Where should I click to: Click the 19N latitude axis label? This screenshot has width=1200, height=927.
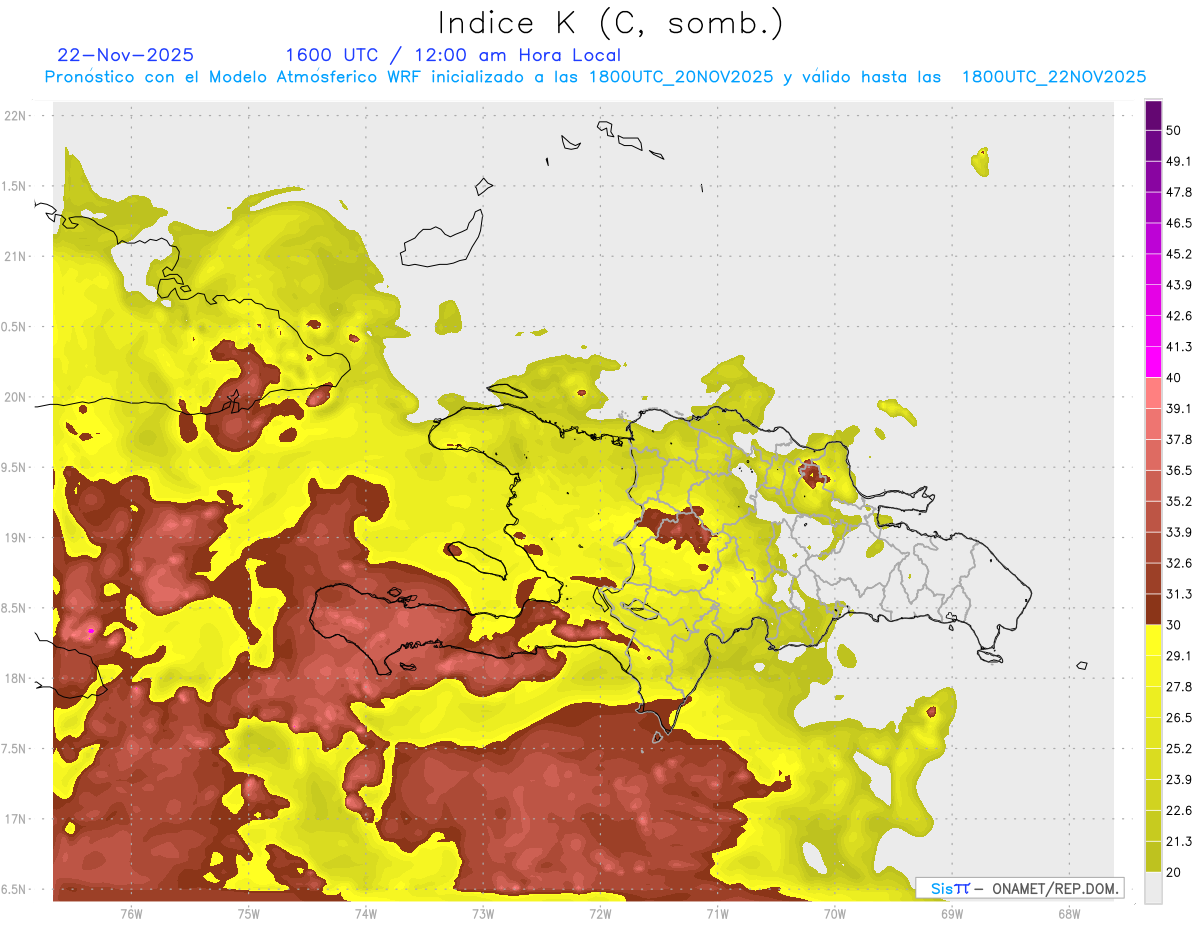coord(16,538)
